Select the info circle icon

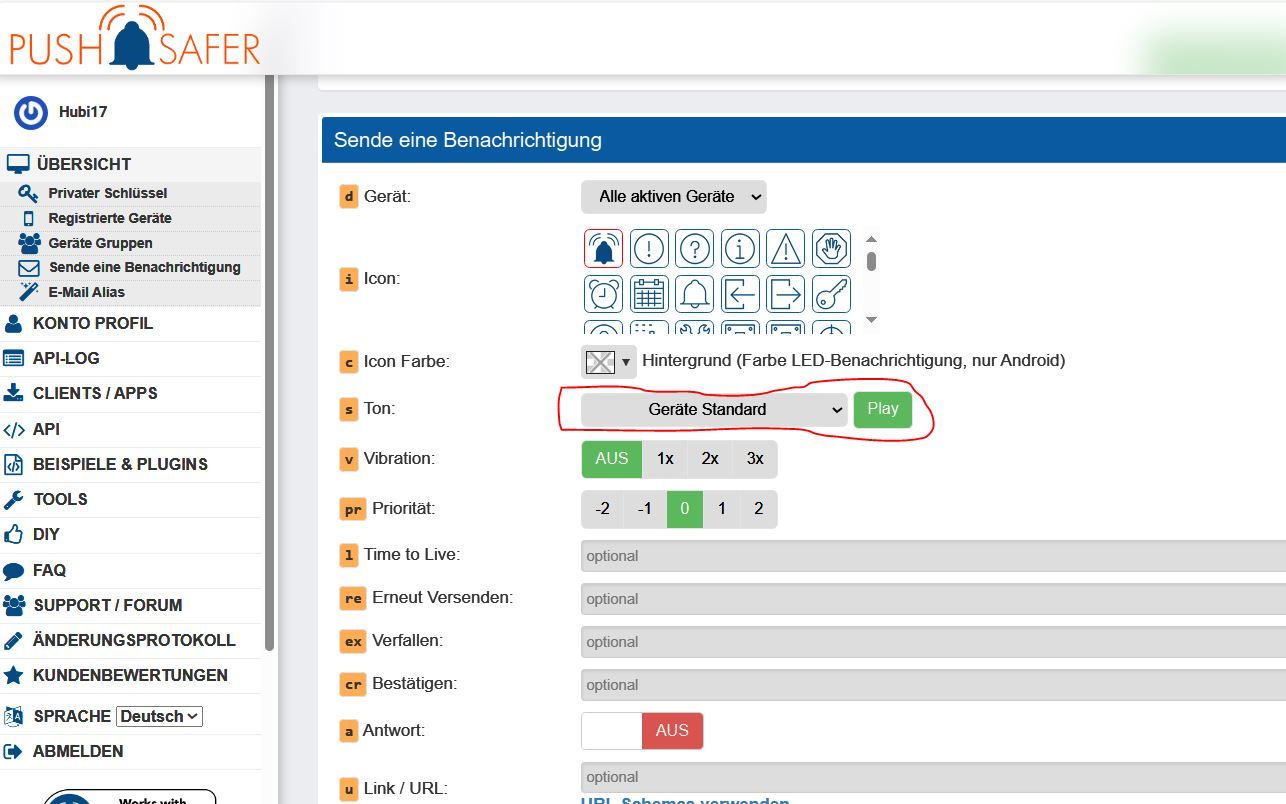pyautogui.click(x=740, y=248)
